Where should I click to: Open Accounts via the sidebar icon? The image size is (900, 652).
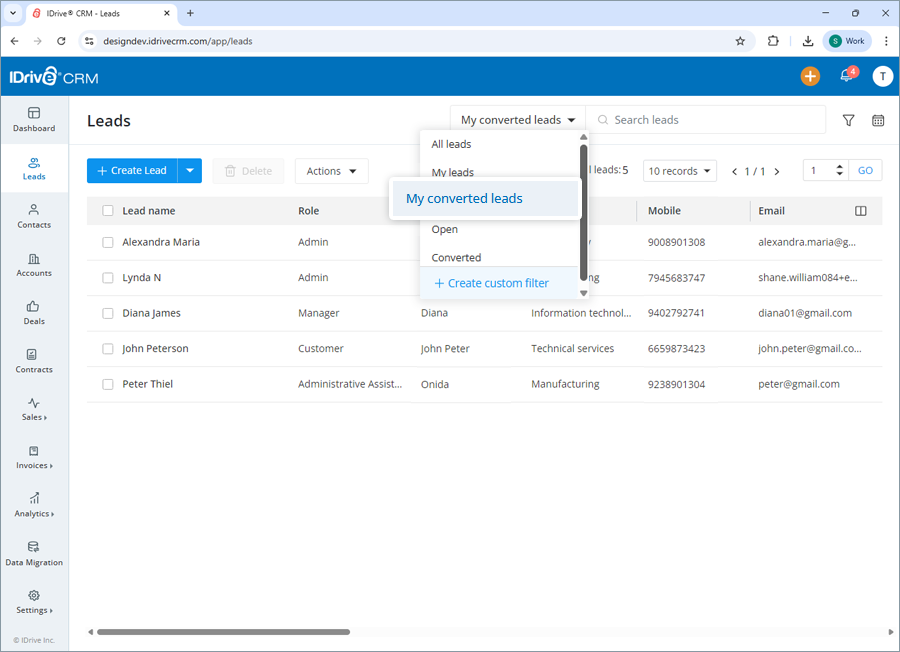[x=33, y=265]
